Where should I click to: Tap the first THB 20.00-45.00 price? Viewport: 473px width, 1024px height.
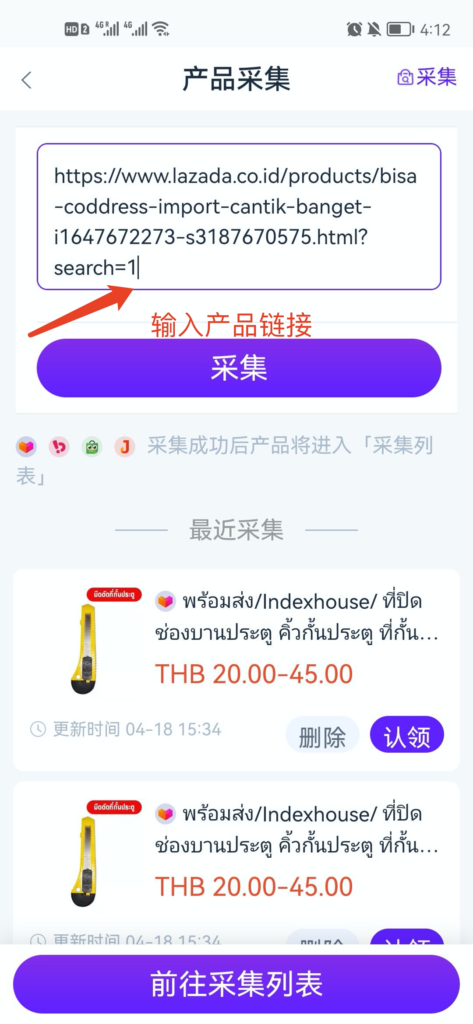coord(254,673)
